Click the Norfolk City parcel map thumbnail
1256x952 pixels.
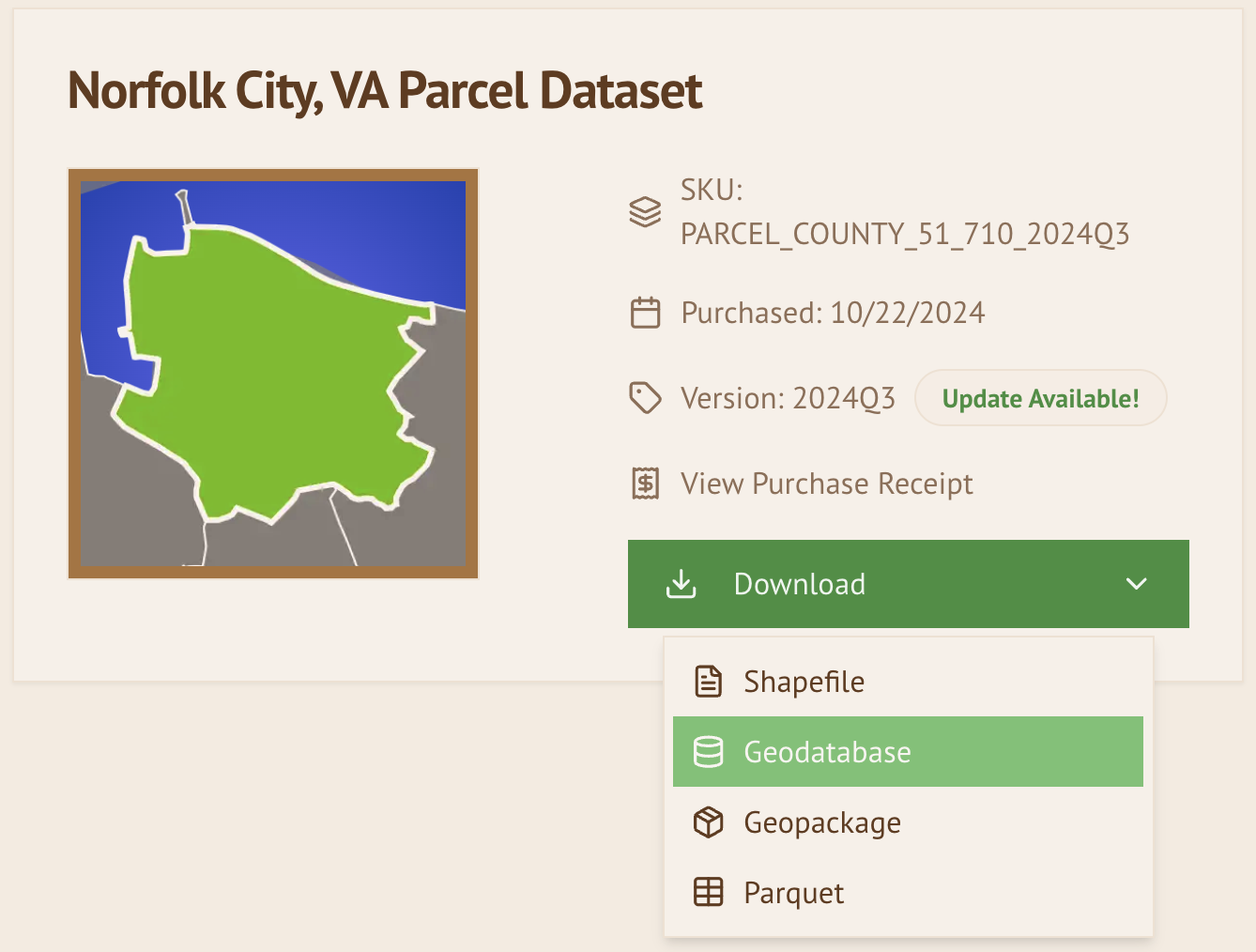(273, 374)
